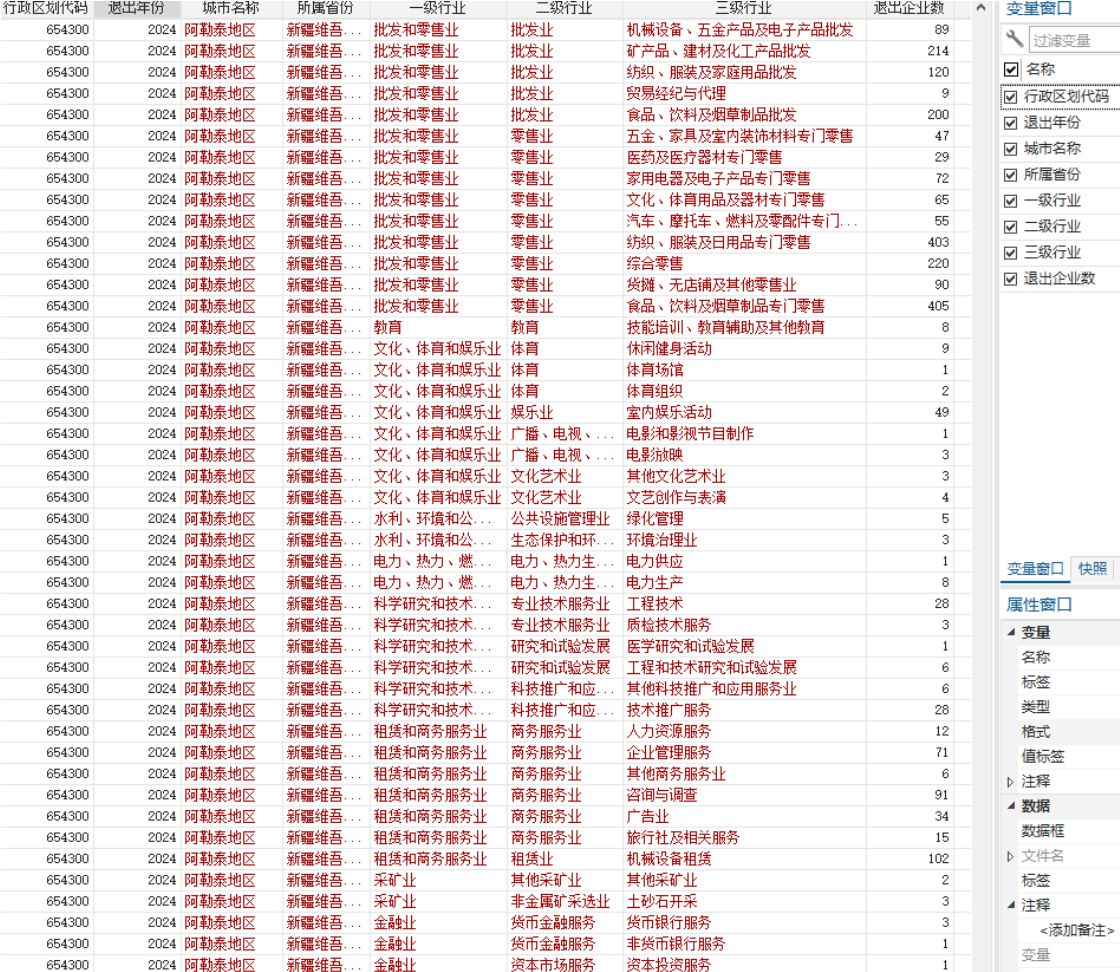
Task: Select the 城市名称 column header
Action: [231, 8]
